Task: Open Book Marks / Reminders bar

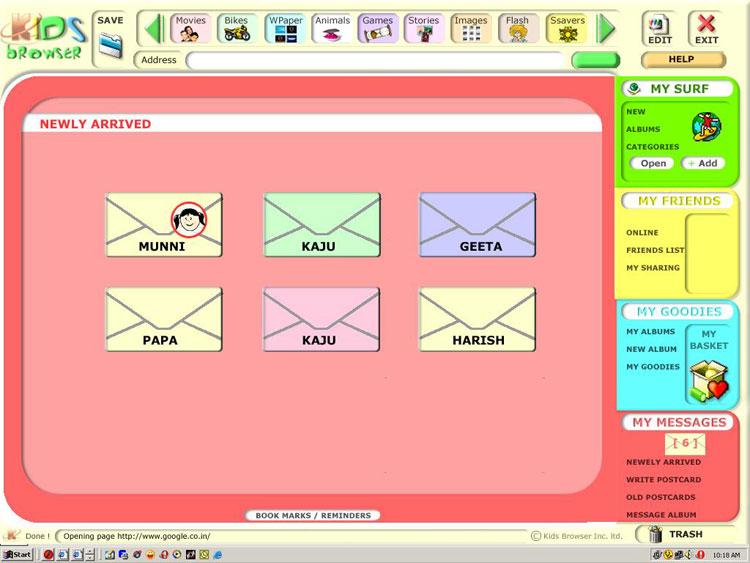Action: pos(313,515)
